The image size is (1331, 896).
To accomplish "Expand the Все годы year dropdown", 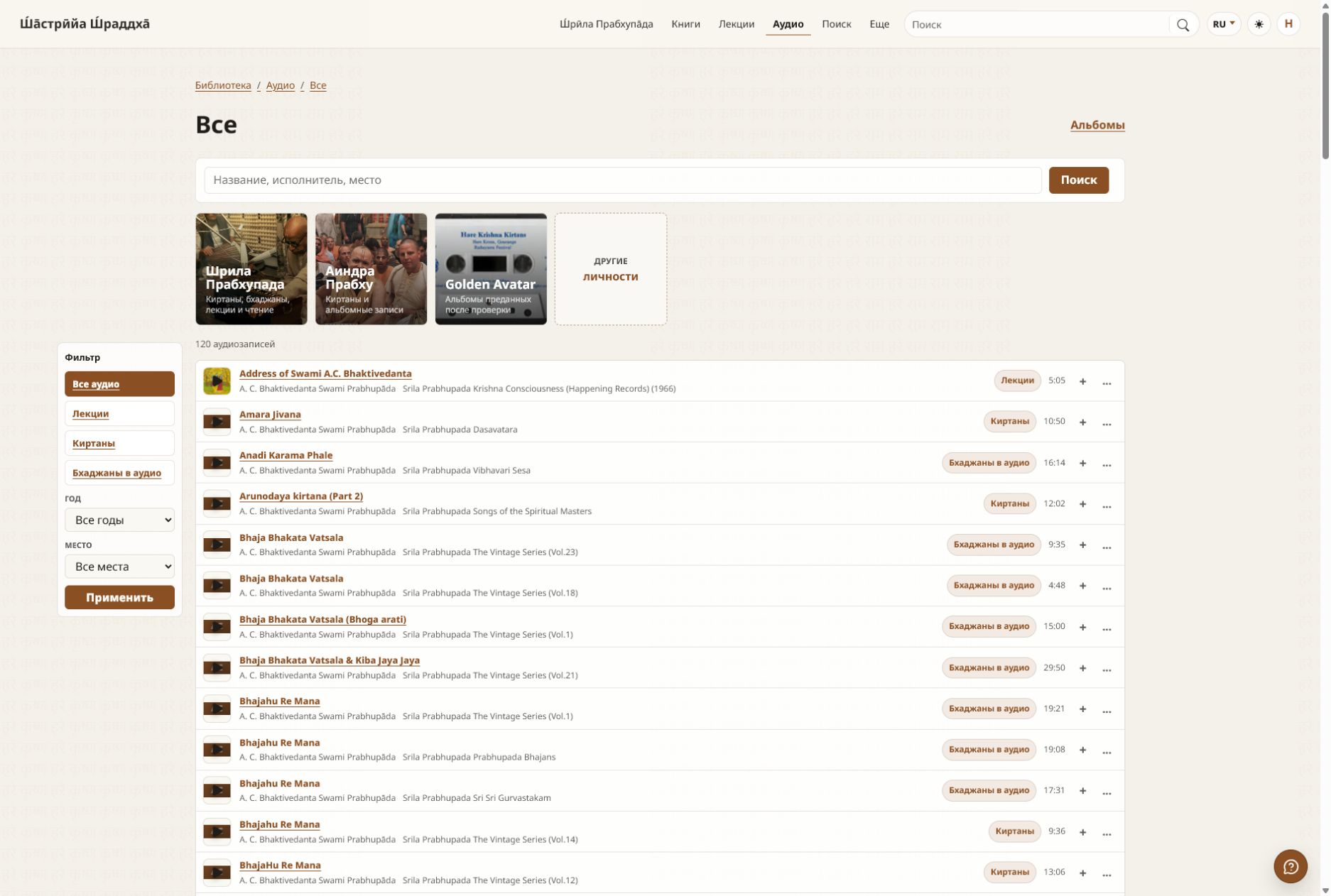I will pos(119,520).
